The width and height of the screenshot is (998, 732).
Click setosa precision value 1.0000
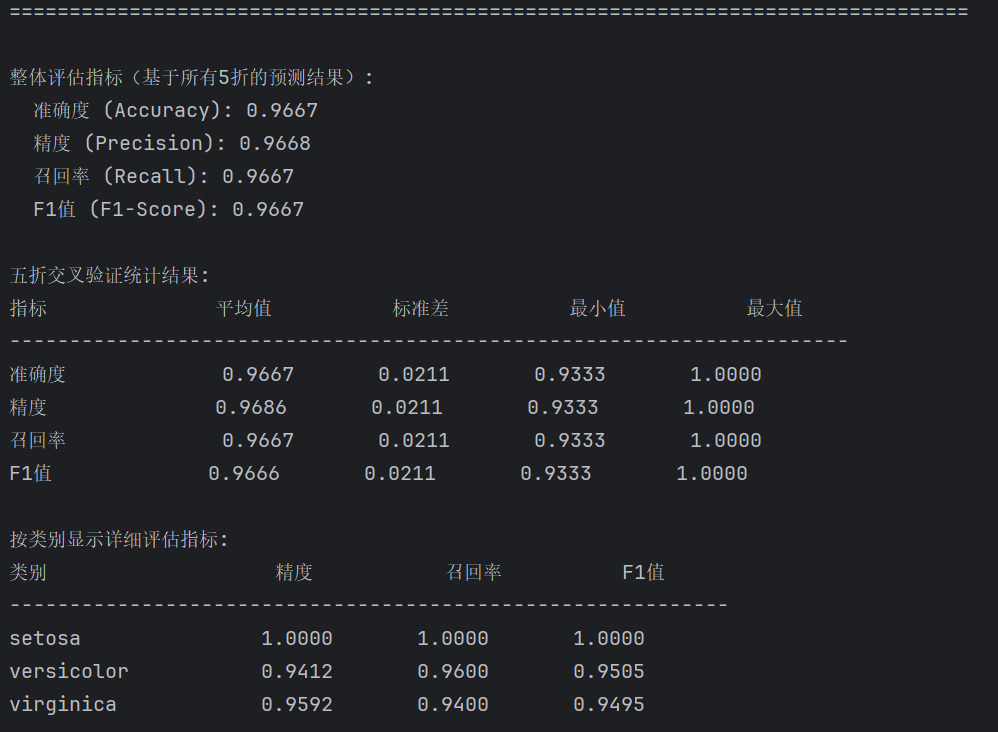point(297,639)
